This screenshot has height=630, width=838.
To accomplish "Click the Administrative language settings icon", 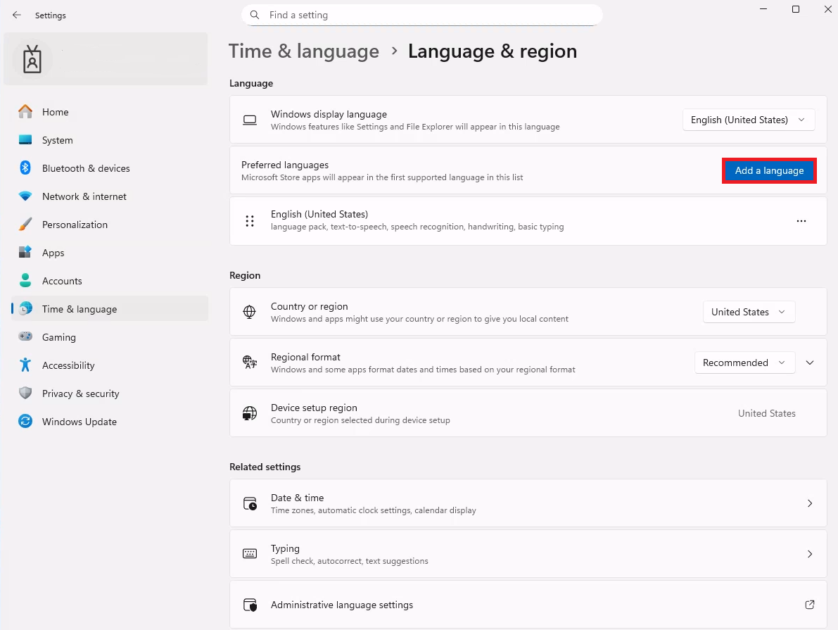I will pos(250,604).
